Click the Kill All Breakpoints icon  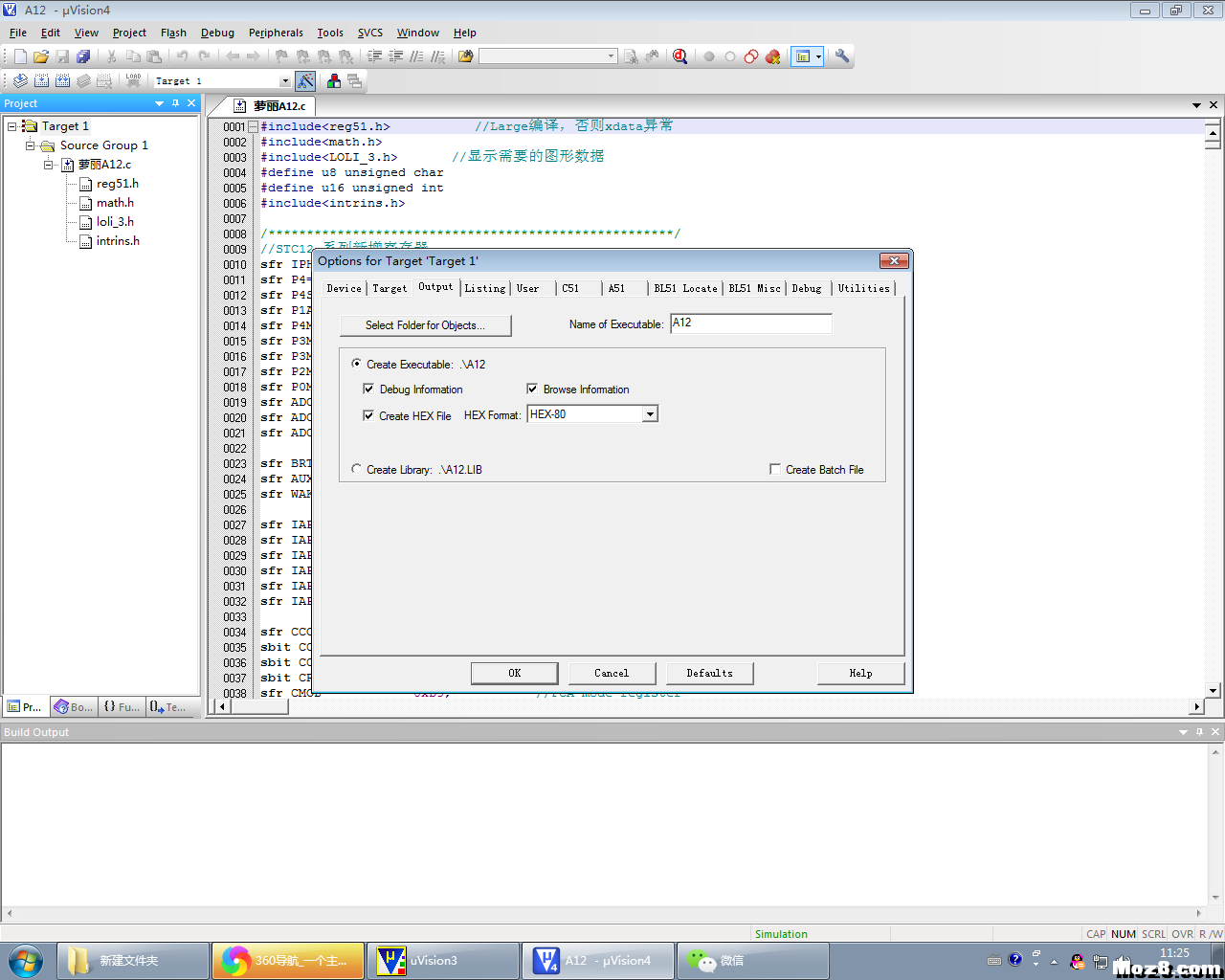[773, 56]
